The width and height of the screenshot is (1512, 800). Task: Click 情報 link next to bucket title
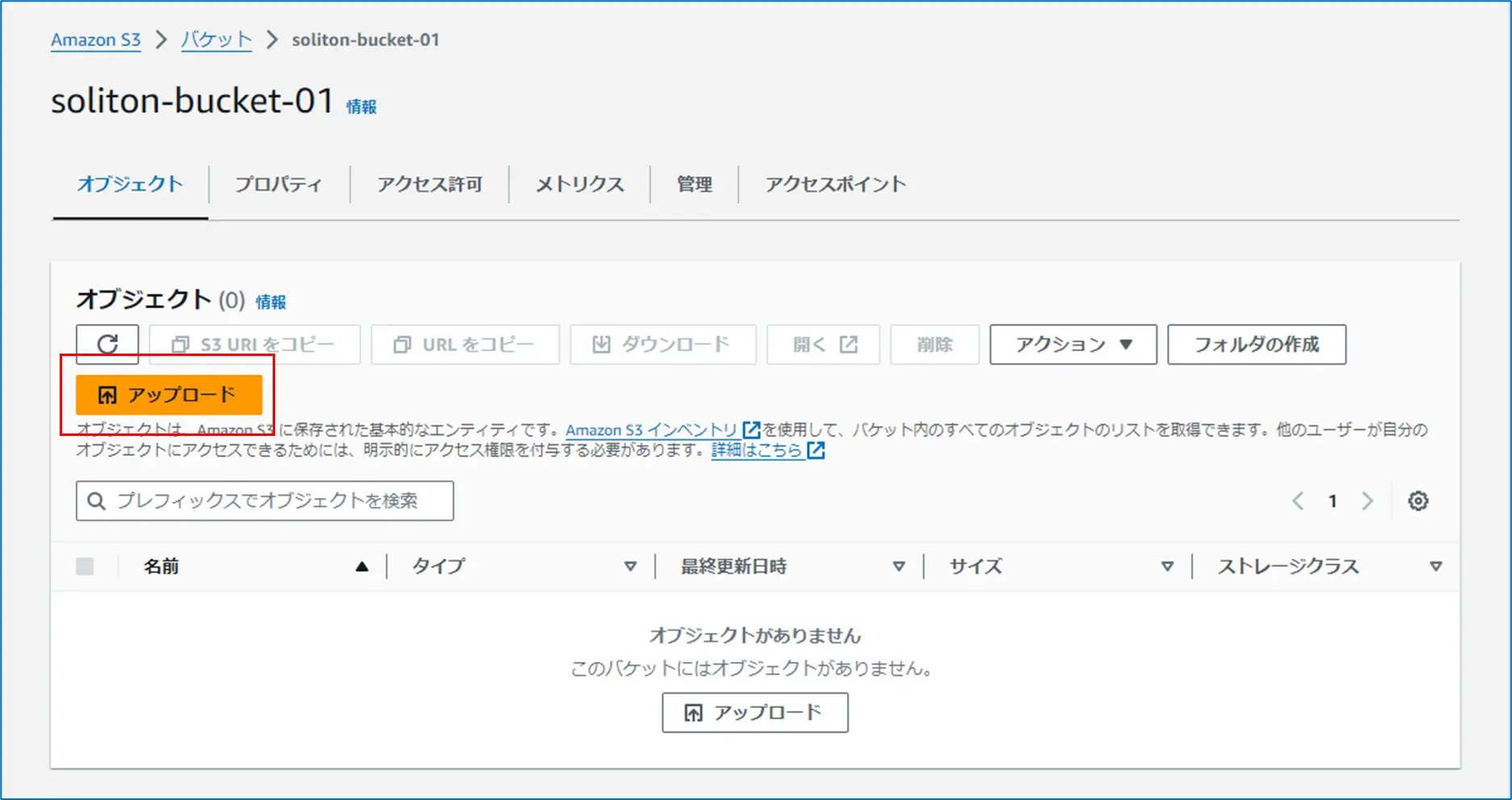361,107
